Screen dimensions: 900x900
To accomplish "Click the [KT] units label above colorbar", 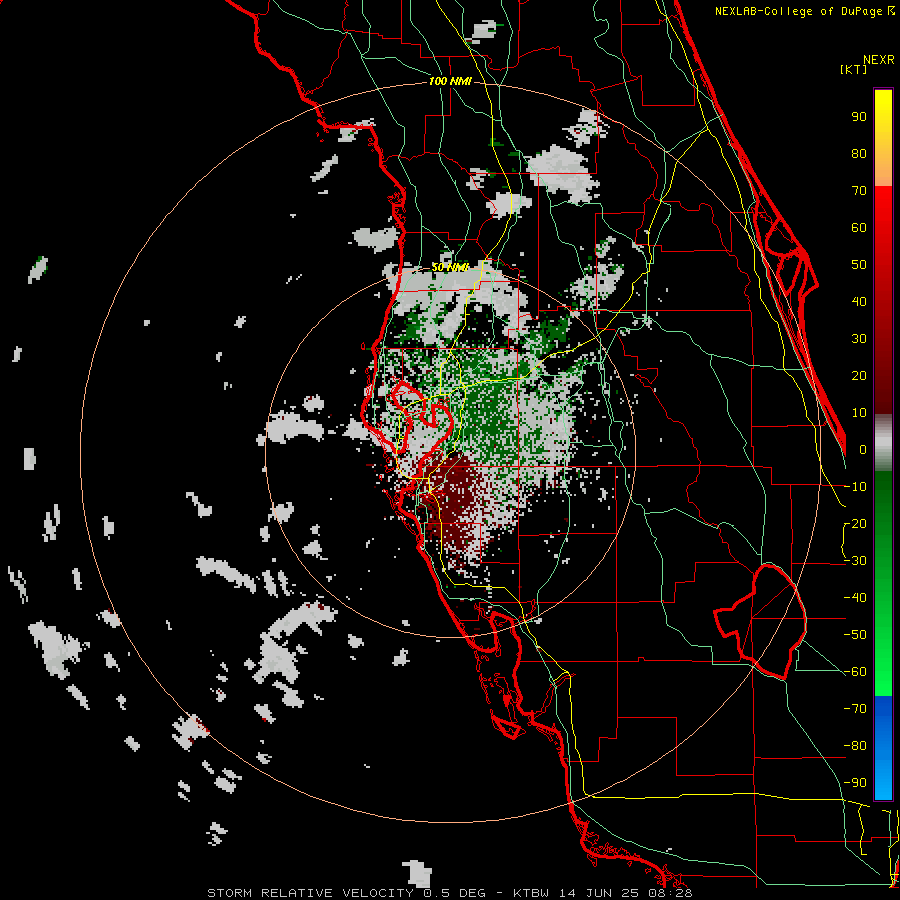I will (853, 69).
